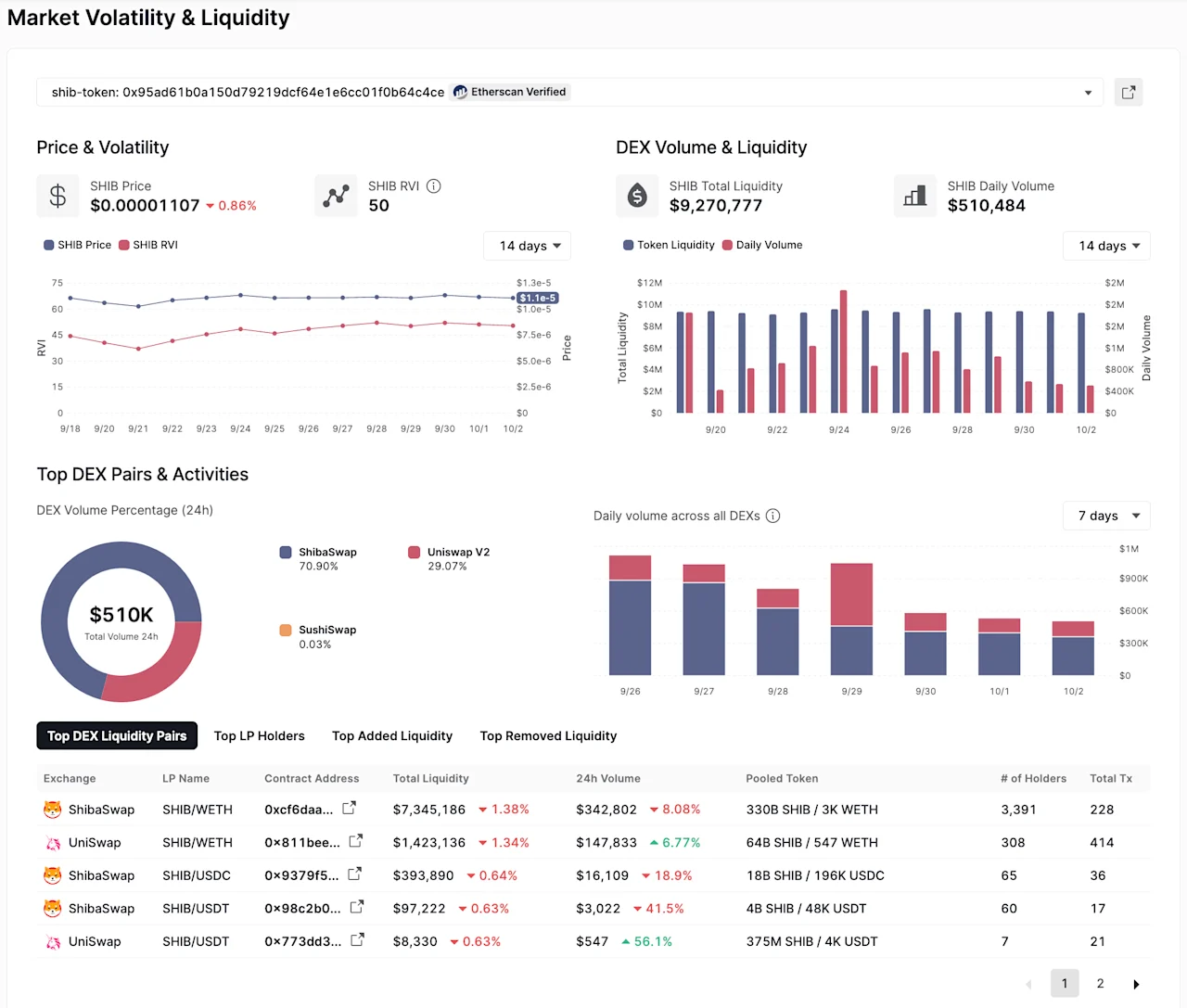Screen dimensions: 1187x1008
Task: Sort by # of Holders column header
Action: 1033,778
